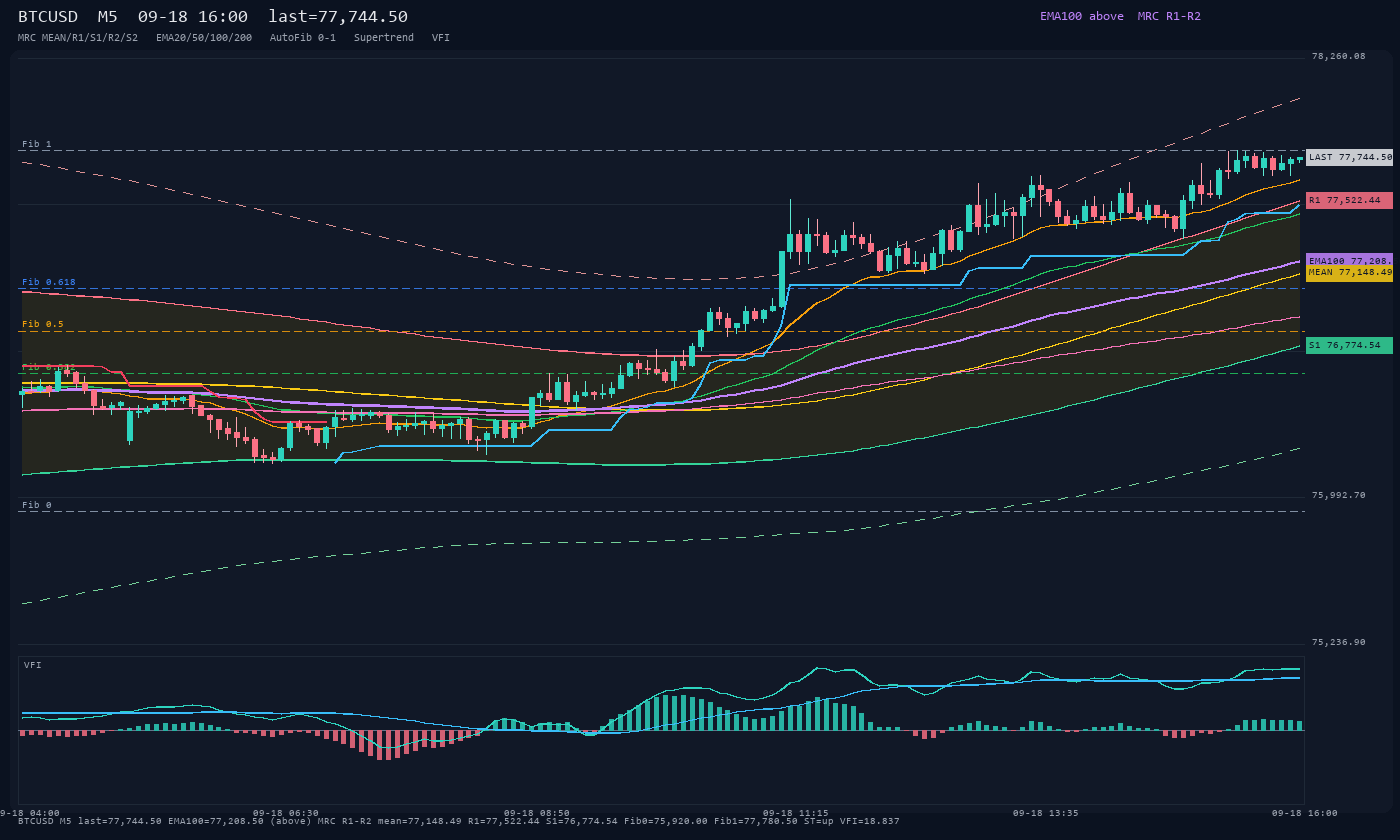Viewport: 1400px width, 840px height.
Task: Click the 09-18 13:35 time label
Action: pyautogui.click(x=1046, y=813)
